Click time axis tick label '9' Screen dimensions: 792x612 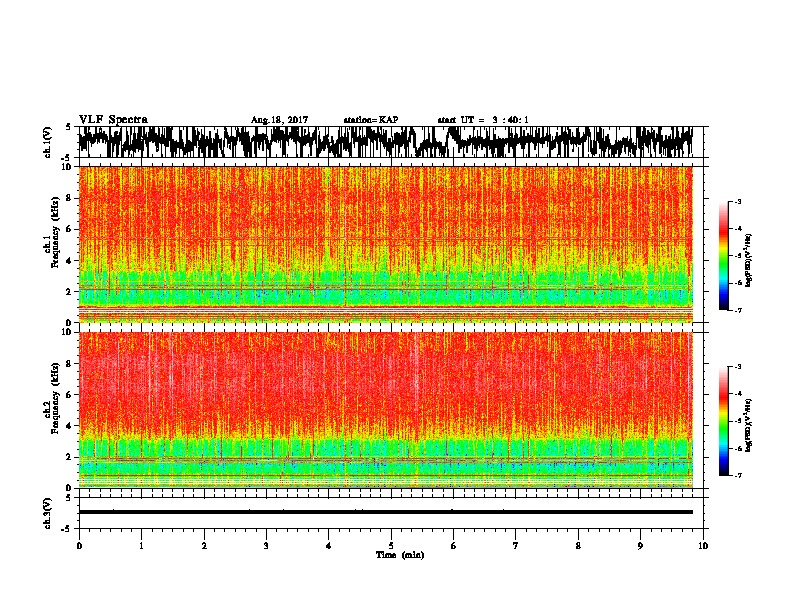coord(640,546)
